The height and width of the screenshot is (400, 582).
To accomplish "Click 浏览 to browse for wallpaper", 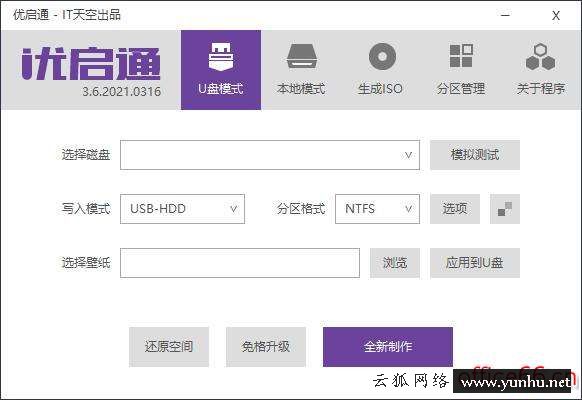I will (x=395, y=263).
